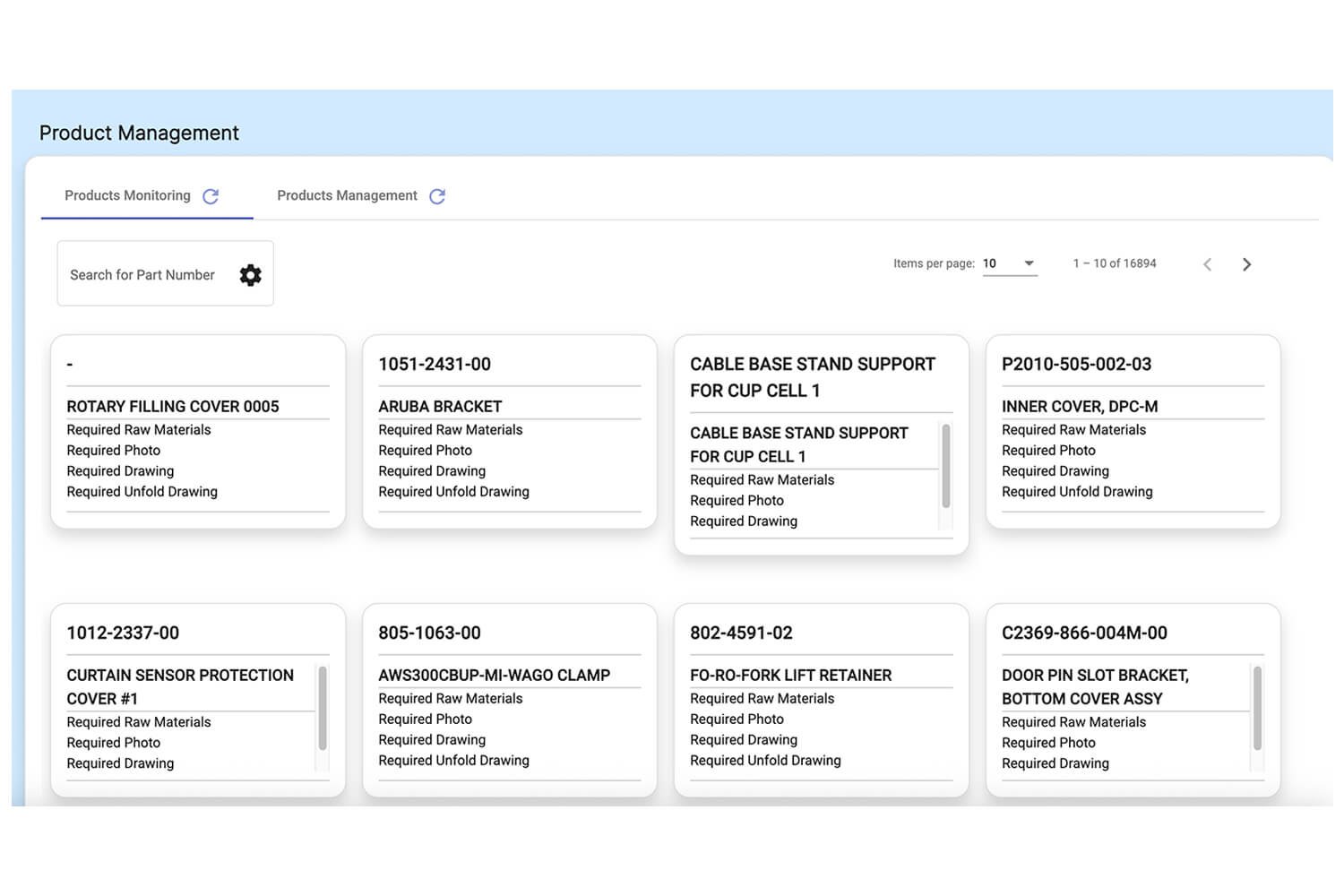Click refresh icon beside Products Monitoring
Viewport: 1344px width, 896px height.
click(x=211, y=196)
